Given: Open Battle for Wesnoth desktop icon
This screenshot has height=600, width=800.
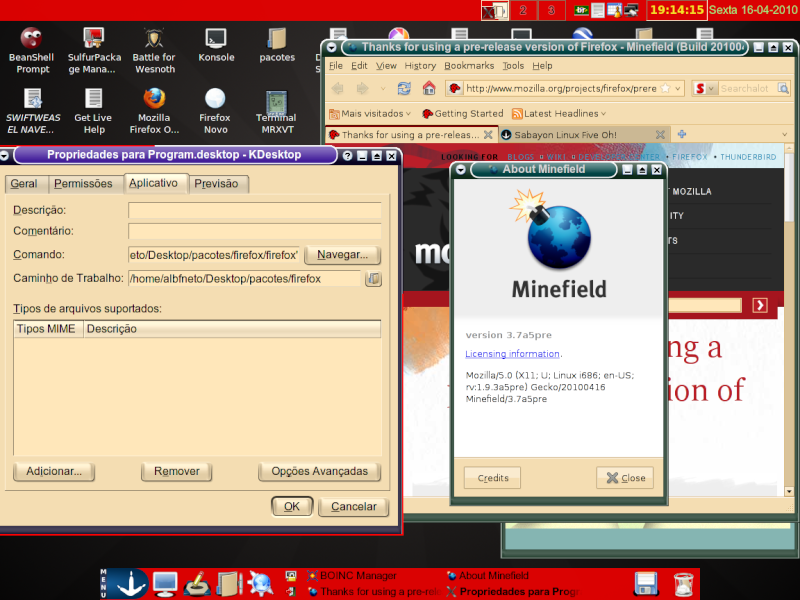Looking at the screenshot, I should (154, 50).
